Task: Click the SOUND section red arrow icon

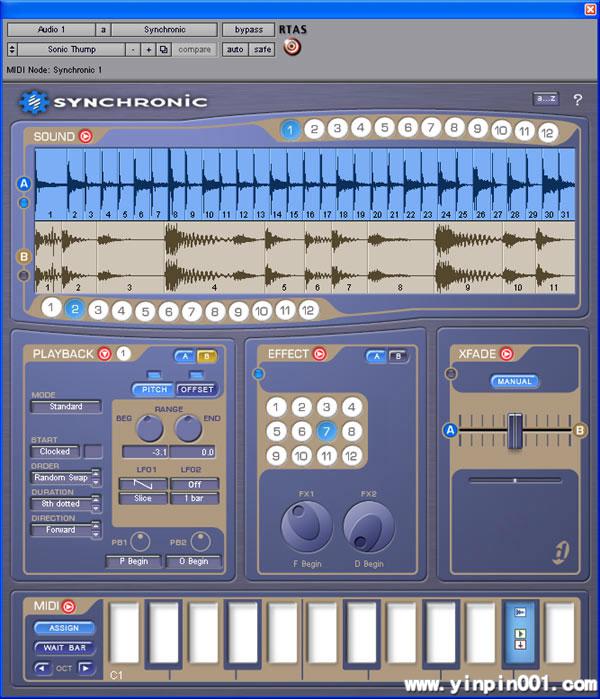Action: (x=86, y=137)
